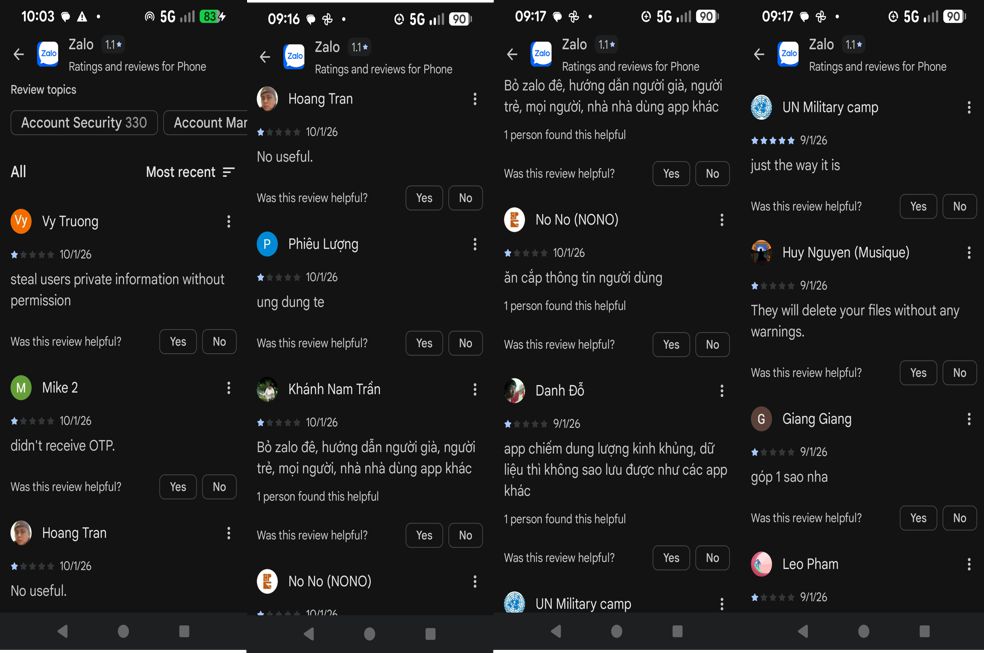Image resolution: width=984 pixels, height=653 pixels.
Task: Select the Account Security 330 topic chip
Action: 84,123
